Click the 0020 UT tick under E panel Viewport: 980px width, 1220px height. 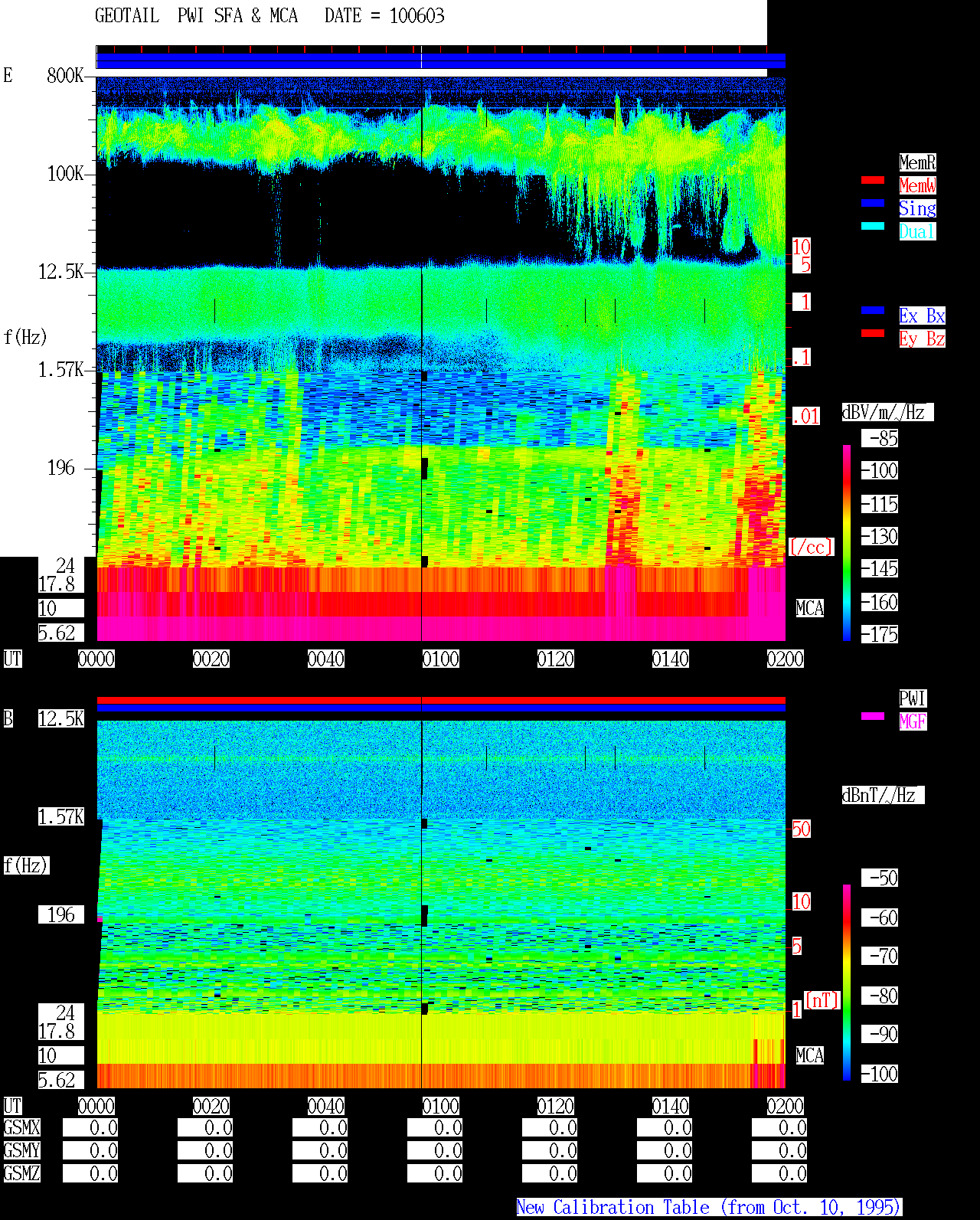211,659
